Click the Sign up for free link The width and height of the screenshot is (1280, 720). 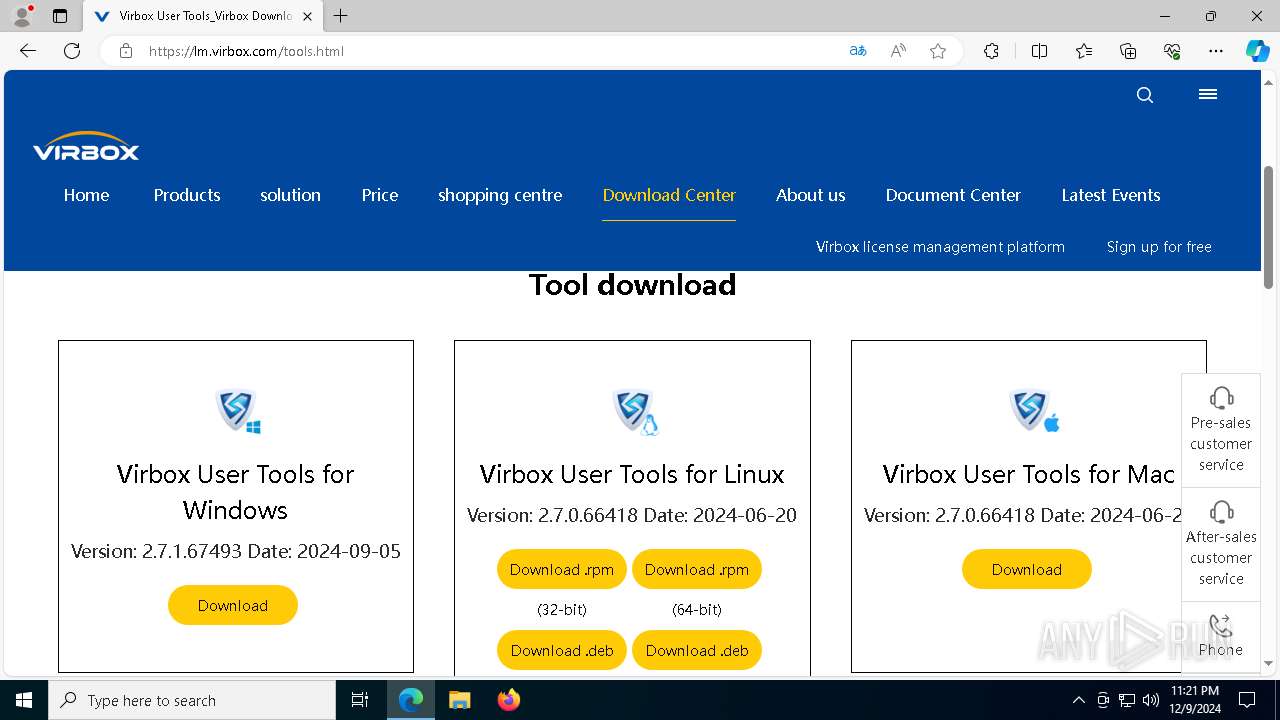(1159, 247)
